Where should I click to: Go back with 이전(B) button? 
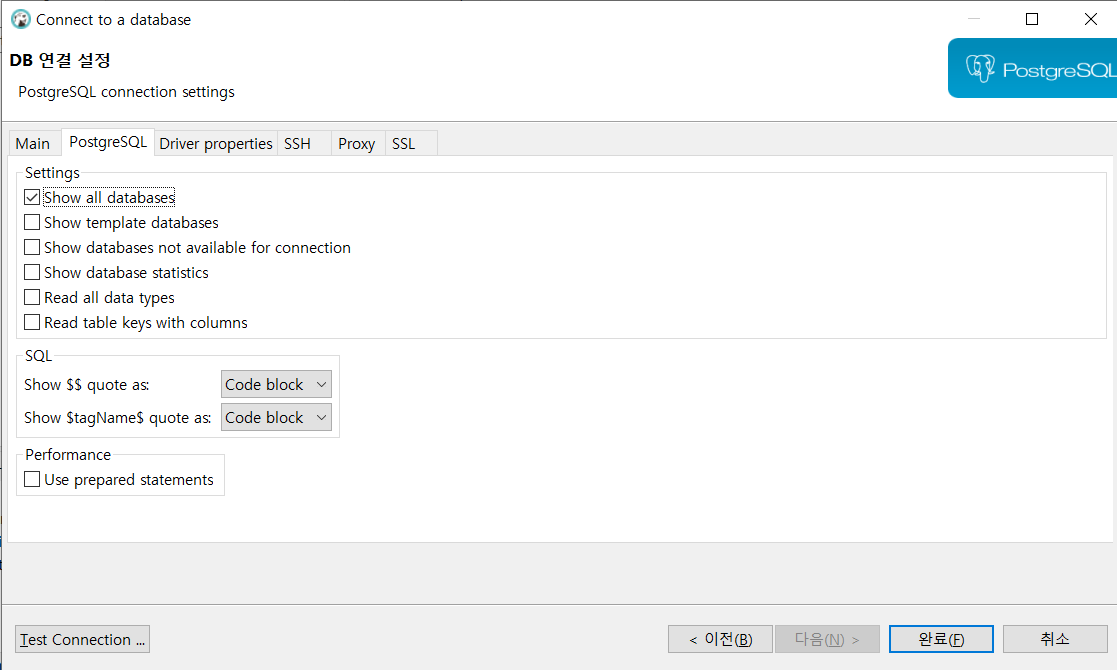(720, 639)
